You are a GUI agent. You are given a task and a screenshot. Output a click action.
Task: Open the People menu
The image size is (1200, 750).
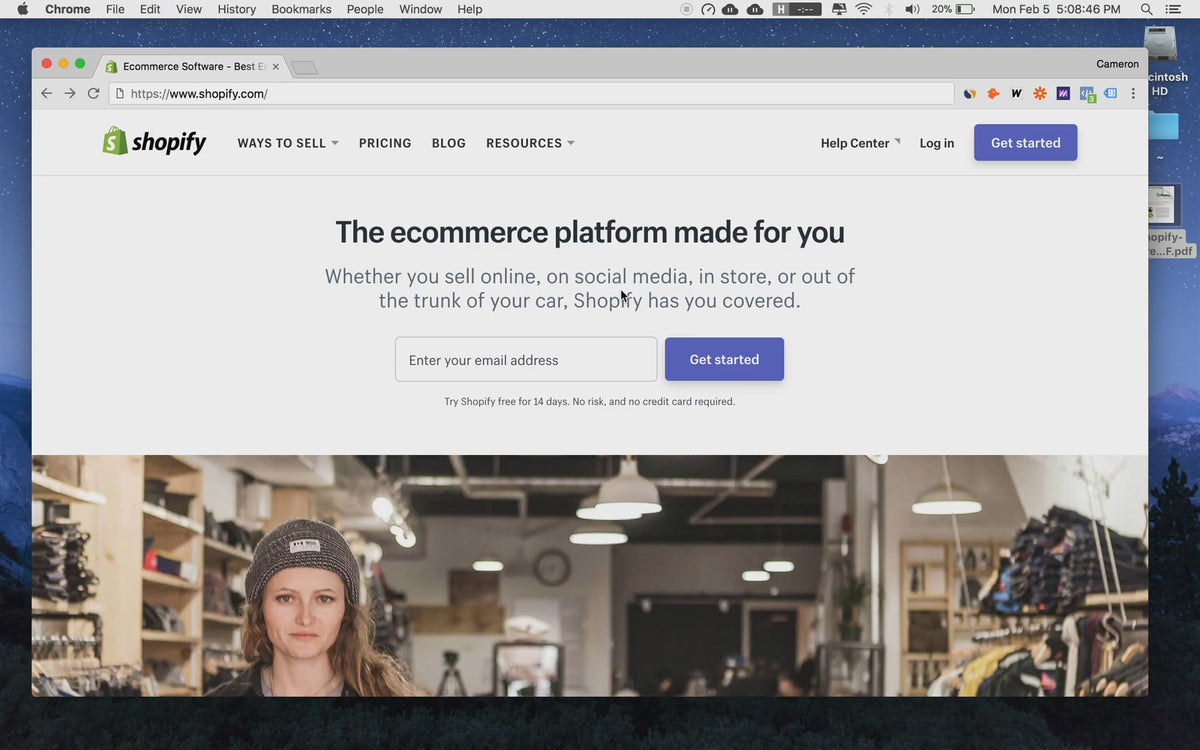pos(365,9)
